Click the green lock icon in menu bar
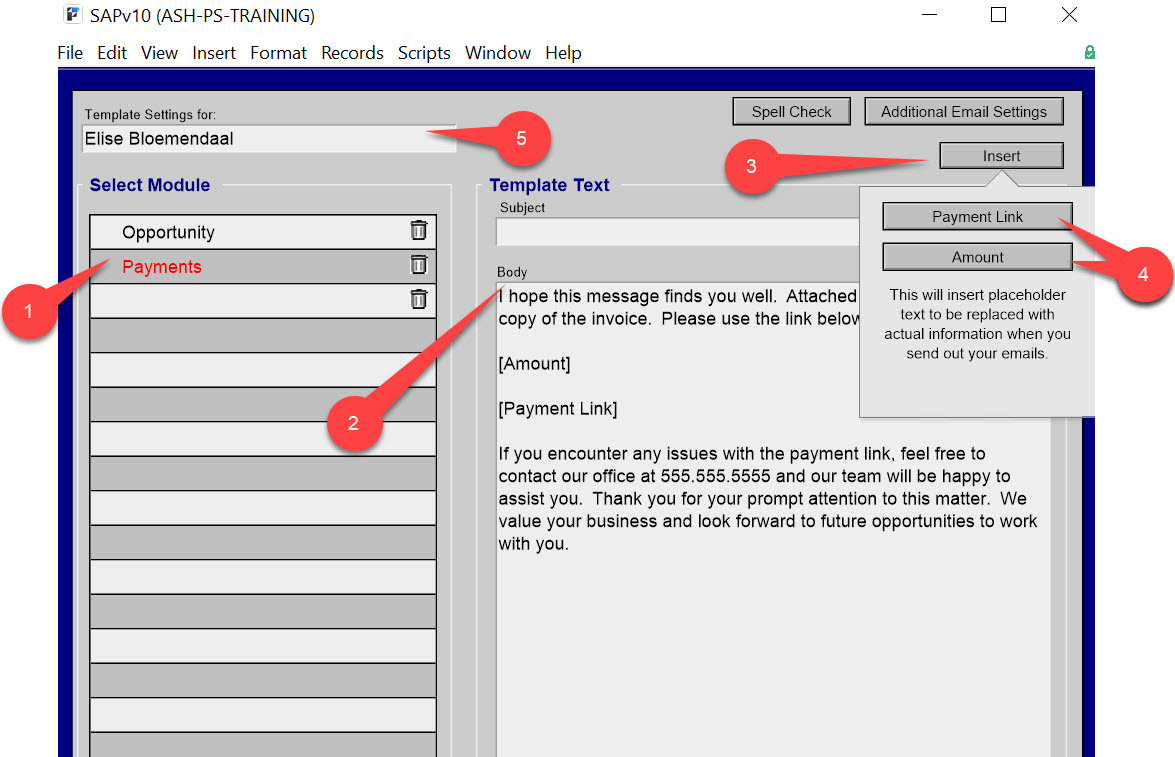The image size is (1175, 757). pyautogui.click(x=1090, y=52)
